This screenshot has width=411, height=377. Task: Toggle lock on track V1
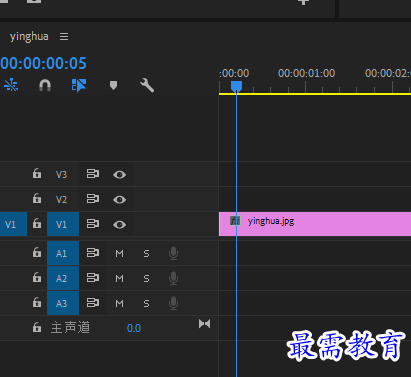coord(37,224)
